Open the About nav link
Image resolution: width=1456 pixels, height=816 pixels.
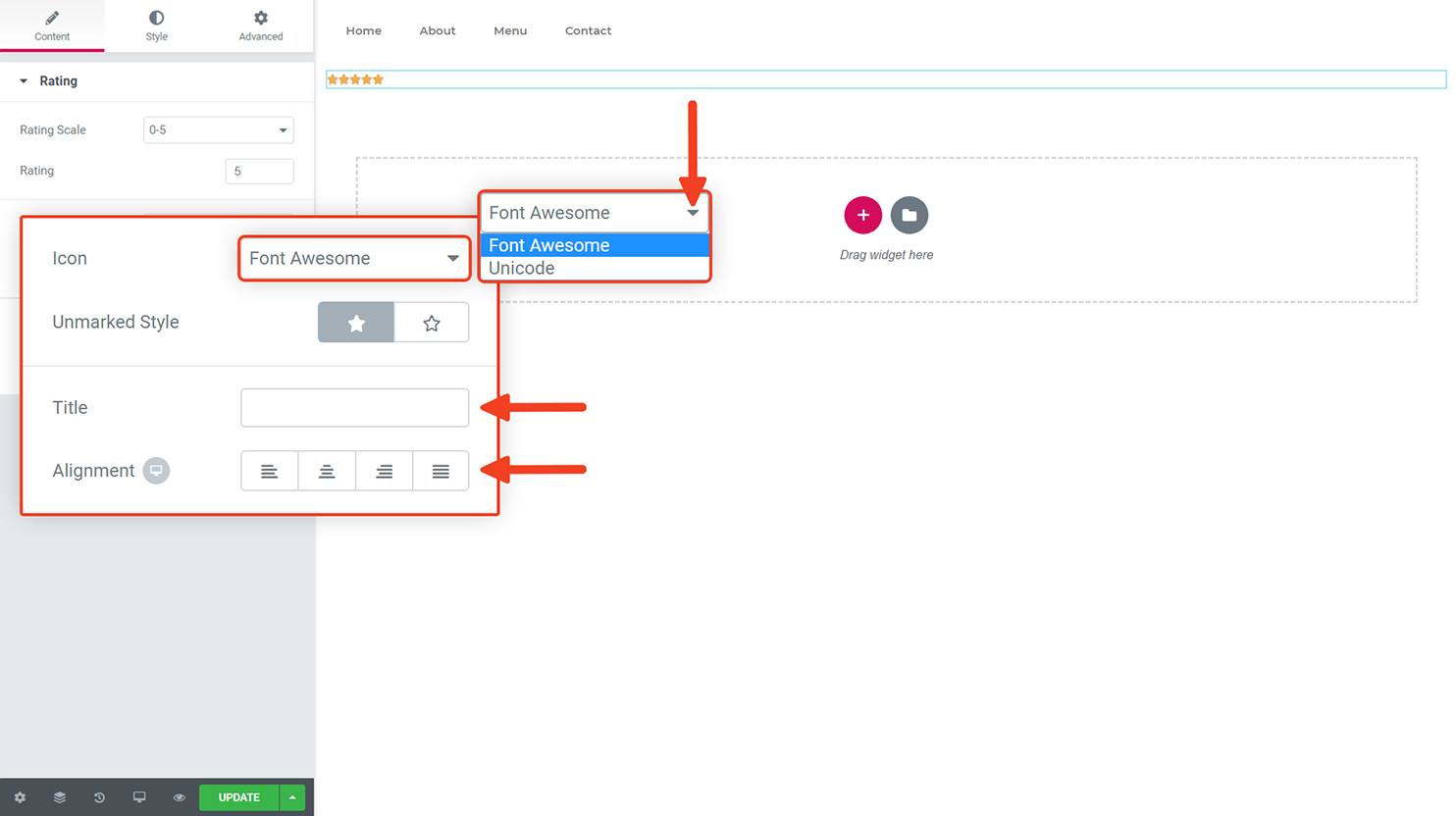coord(437,30)
